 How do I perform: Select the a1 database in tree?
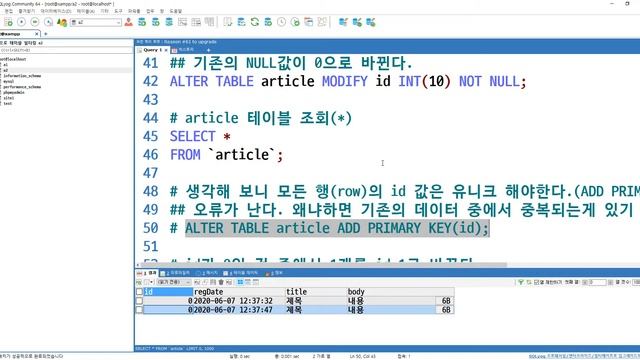point(5,65)
